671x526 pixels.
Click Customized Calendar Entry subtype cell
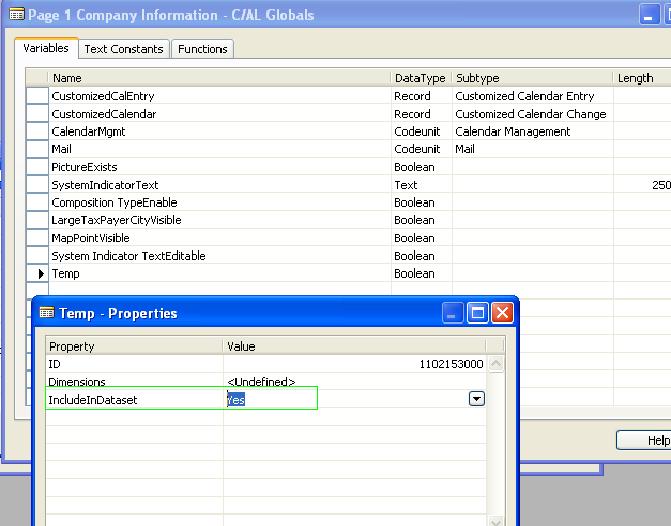click(532, 96)
